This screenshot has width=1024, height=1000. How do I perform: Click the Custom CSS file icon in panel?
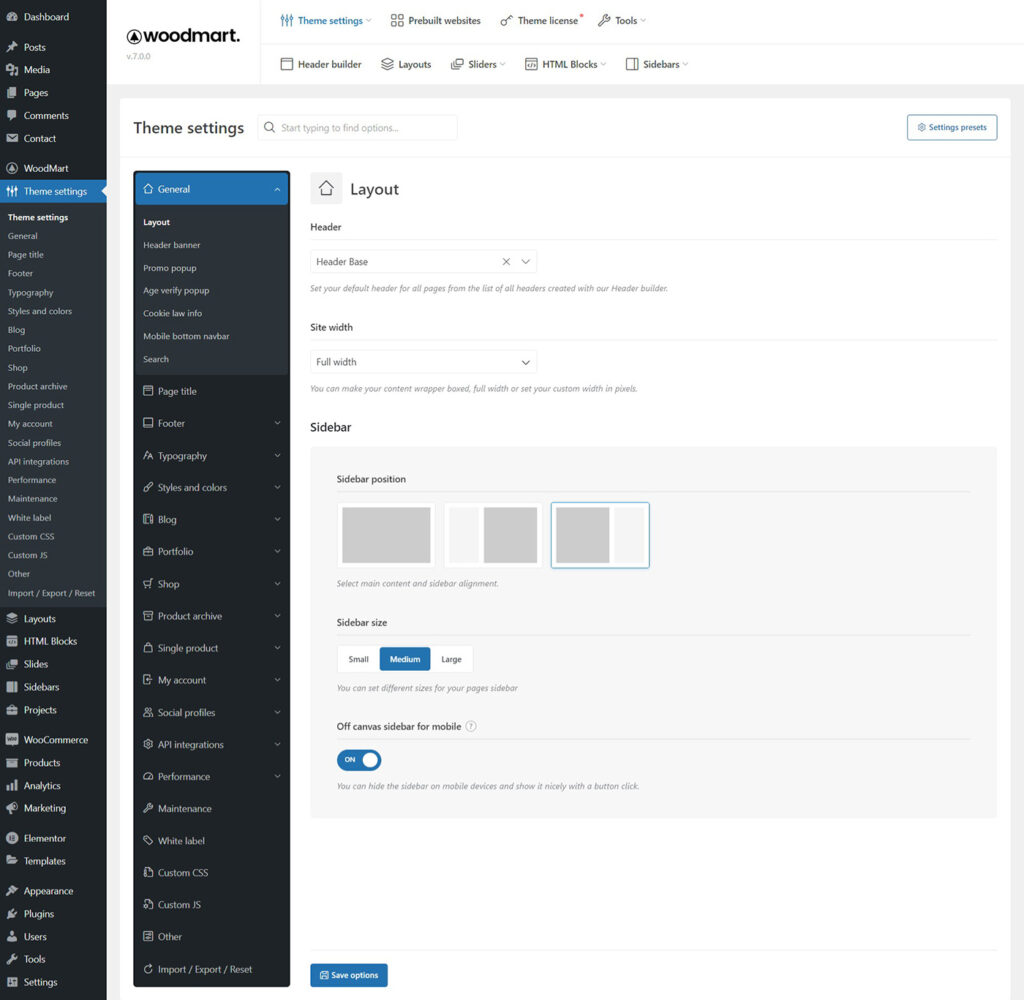click(148, 873)
